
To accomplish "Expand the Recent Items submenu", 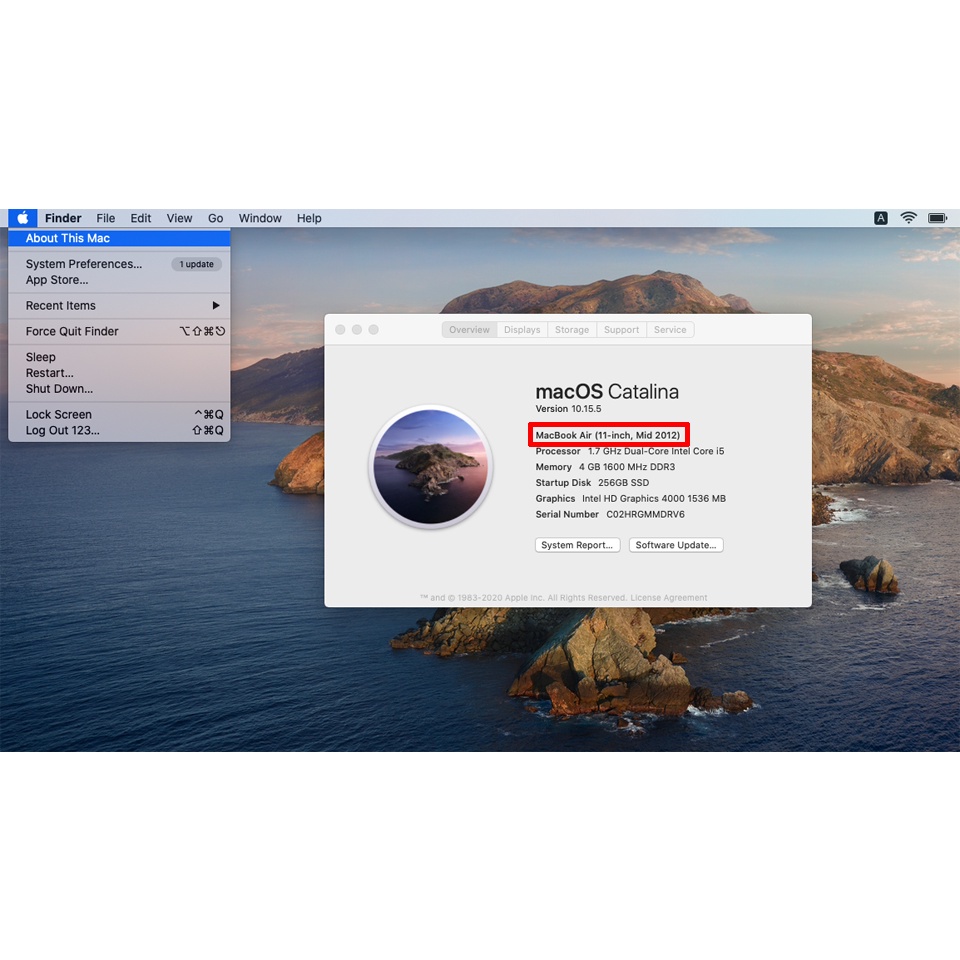I will point(120,306).
